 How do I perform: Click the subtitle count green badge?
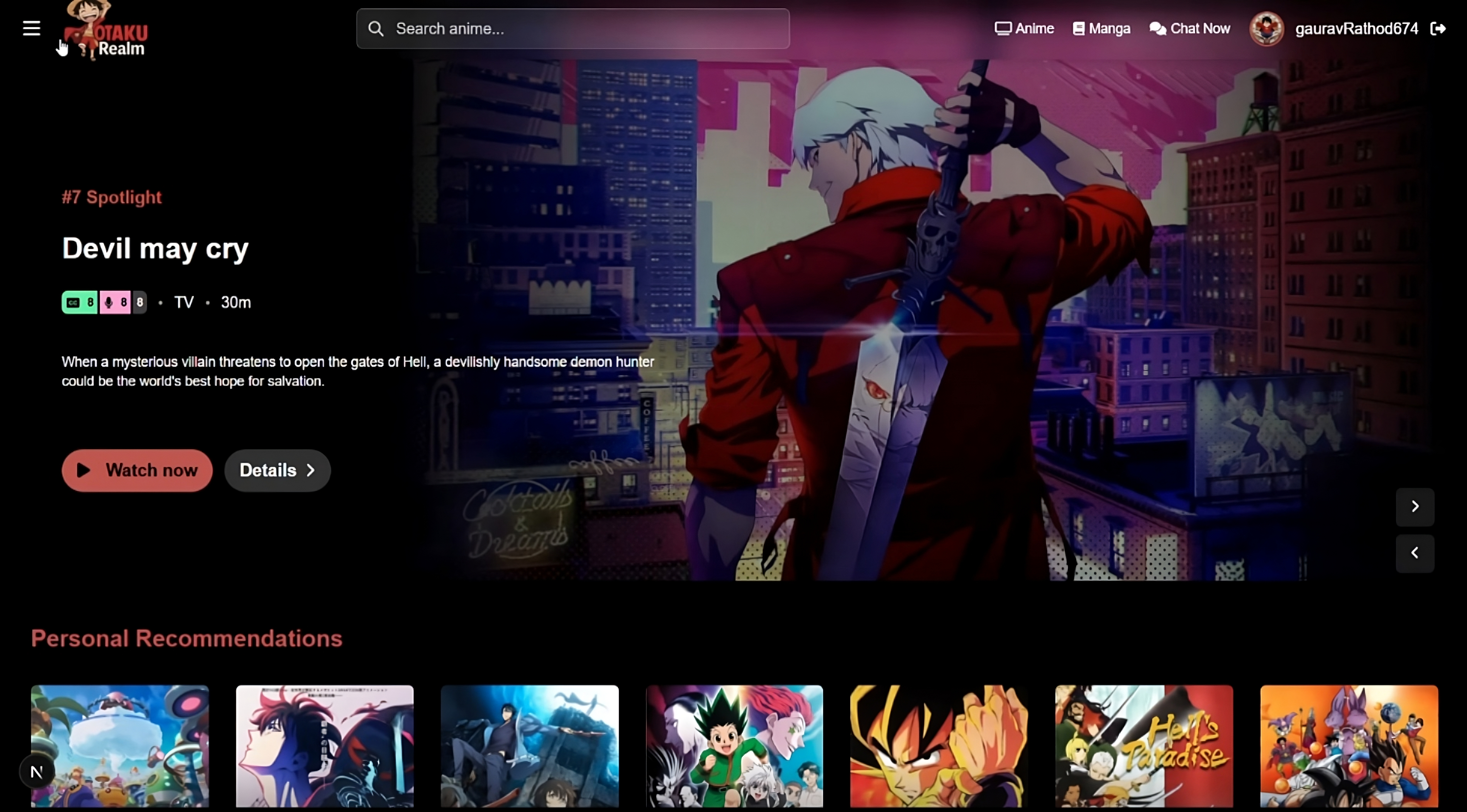[80, 302]
